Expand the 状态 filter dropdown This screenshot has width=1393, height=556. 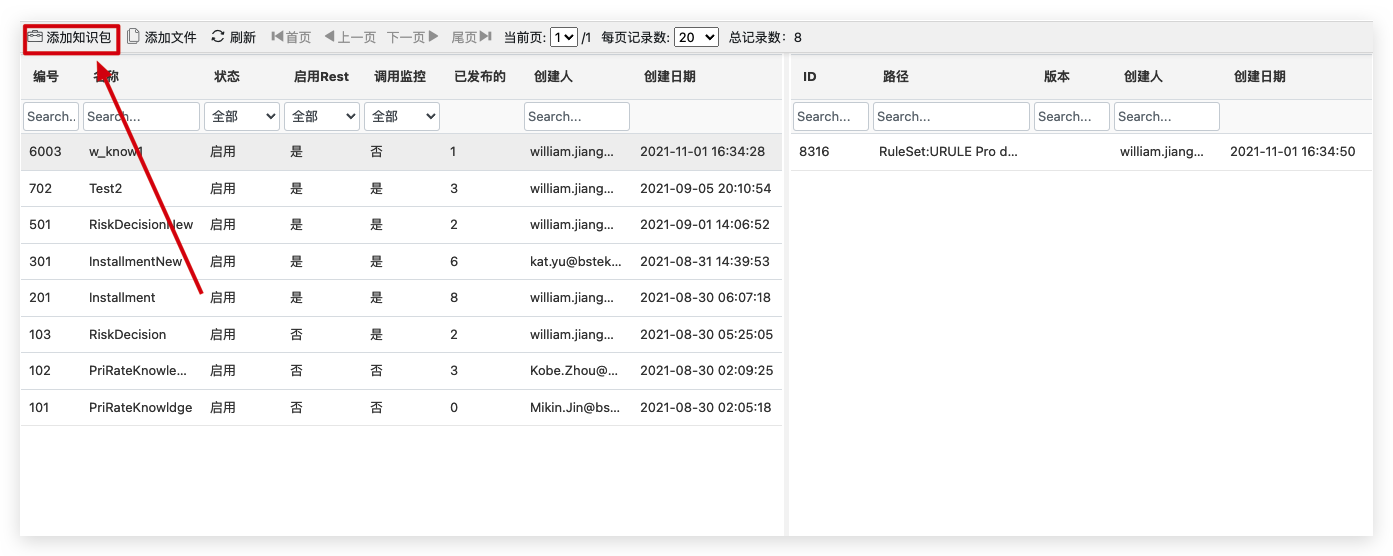[x=241, y=117]
